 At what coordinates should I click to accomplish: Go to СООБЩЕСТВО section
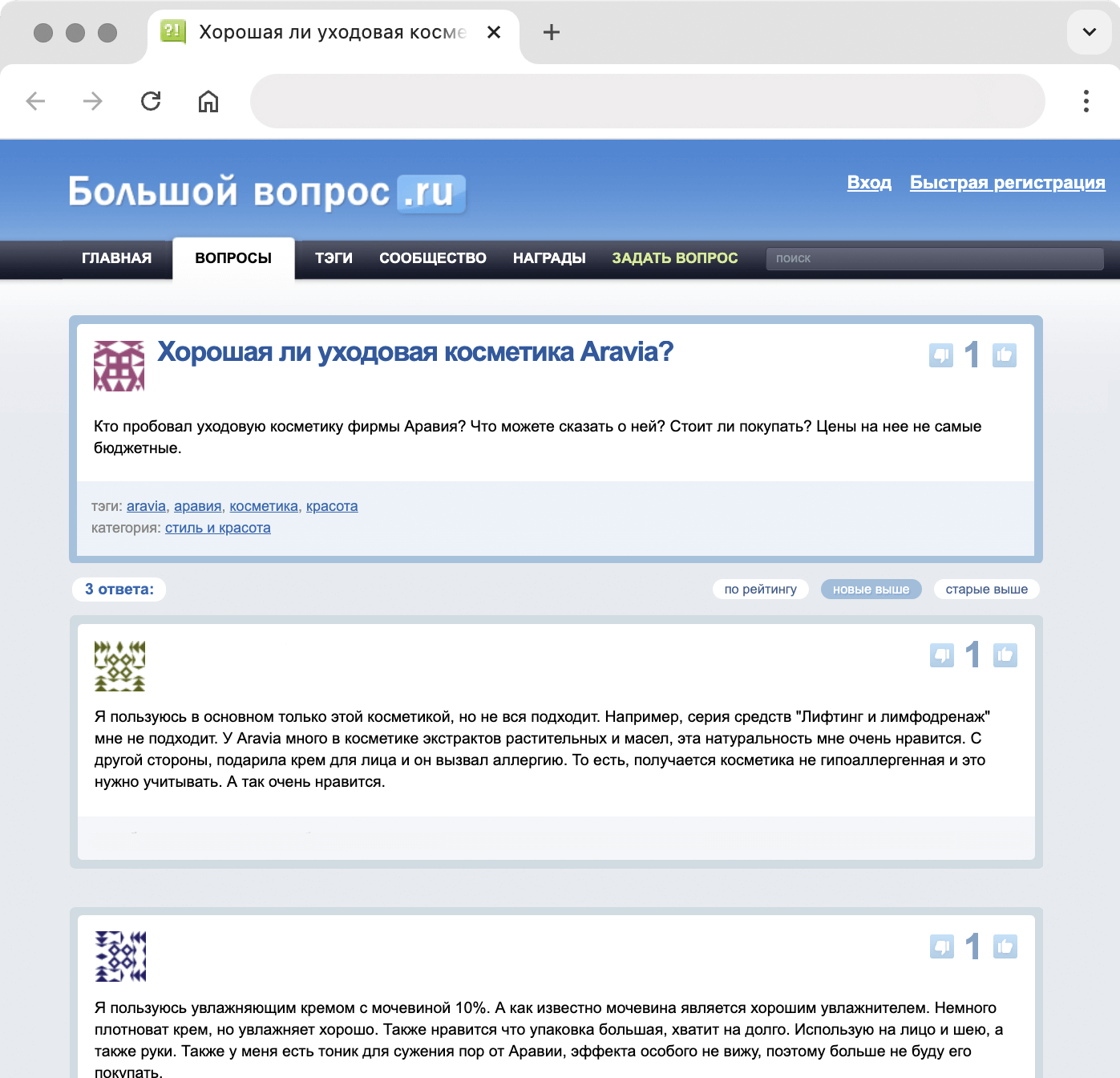click(x=433, y=258)
